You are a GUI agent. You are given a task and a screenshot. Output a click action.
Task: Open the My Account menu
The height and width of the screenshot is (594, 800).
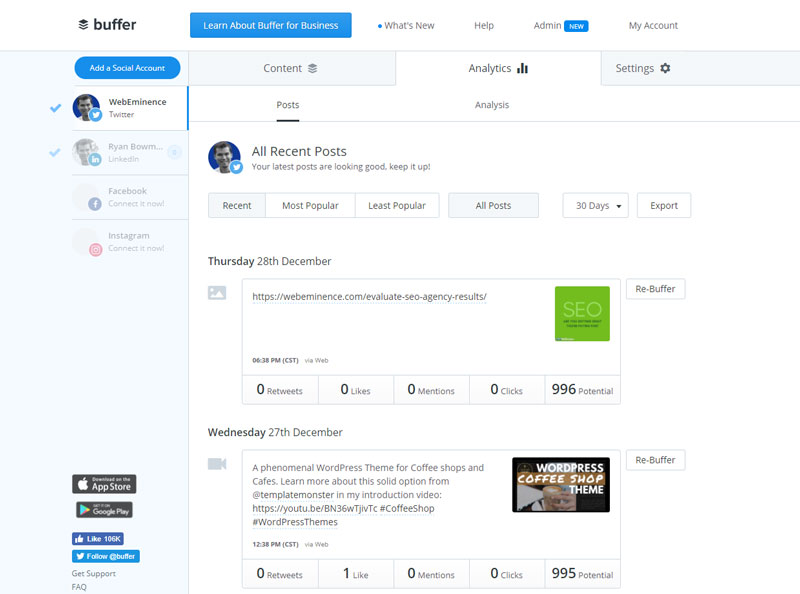[x=653, y=26]
